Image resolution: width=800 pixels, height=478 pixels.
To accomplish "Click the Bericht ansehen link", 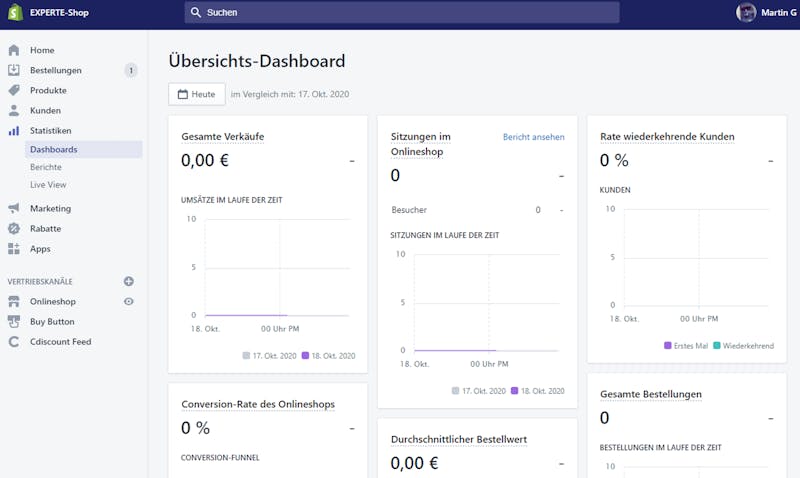I will click(534, 137).
